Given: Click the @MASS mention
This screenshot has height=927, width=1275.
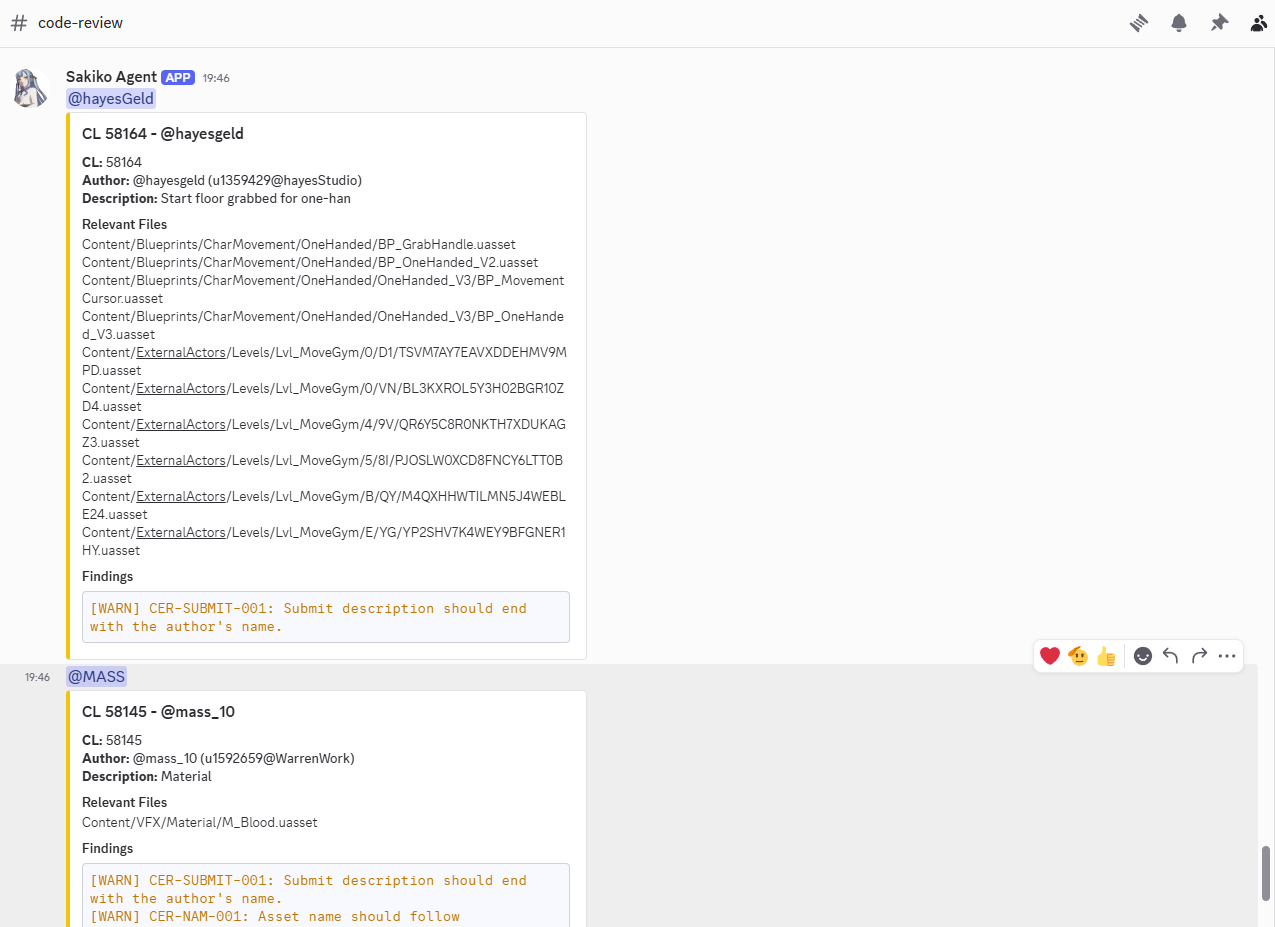Looking at the screenshot, I should 97,676.
